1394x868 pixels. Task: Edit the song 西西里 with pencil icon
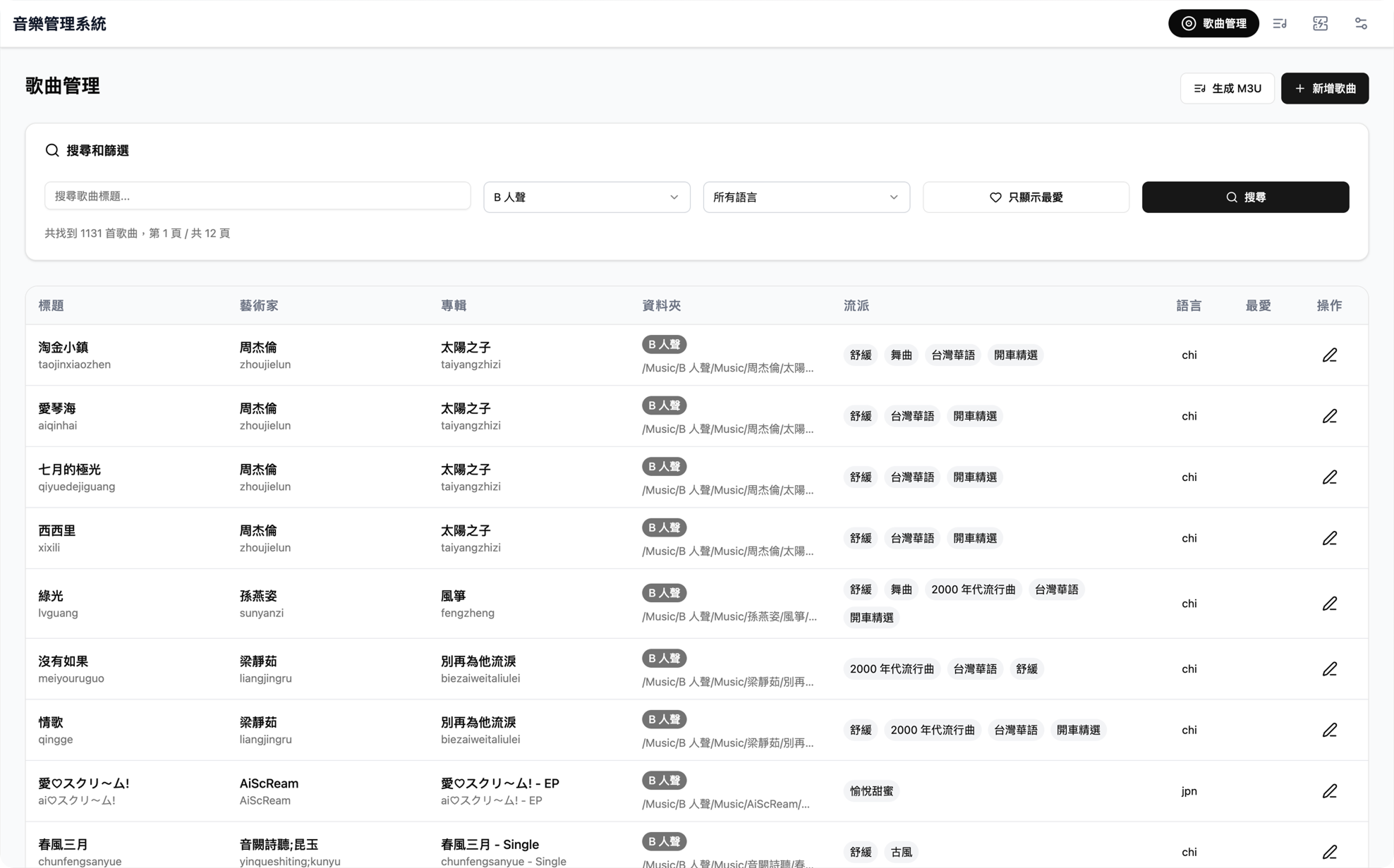(1329, 538)
